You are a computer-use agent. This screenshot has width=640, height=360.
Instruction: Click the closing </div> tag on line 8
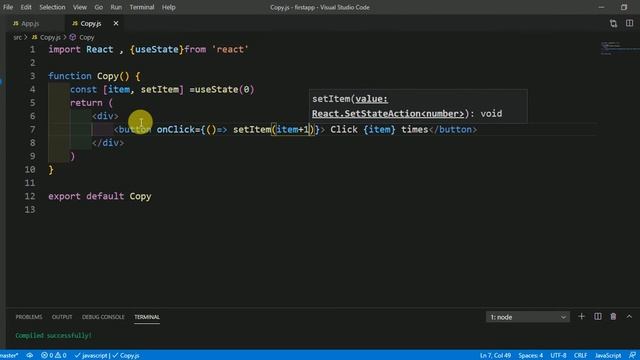click(x=108, y=143)
